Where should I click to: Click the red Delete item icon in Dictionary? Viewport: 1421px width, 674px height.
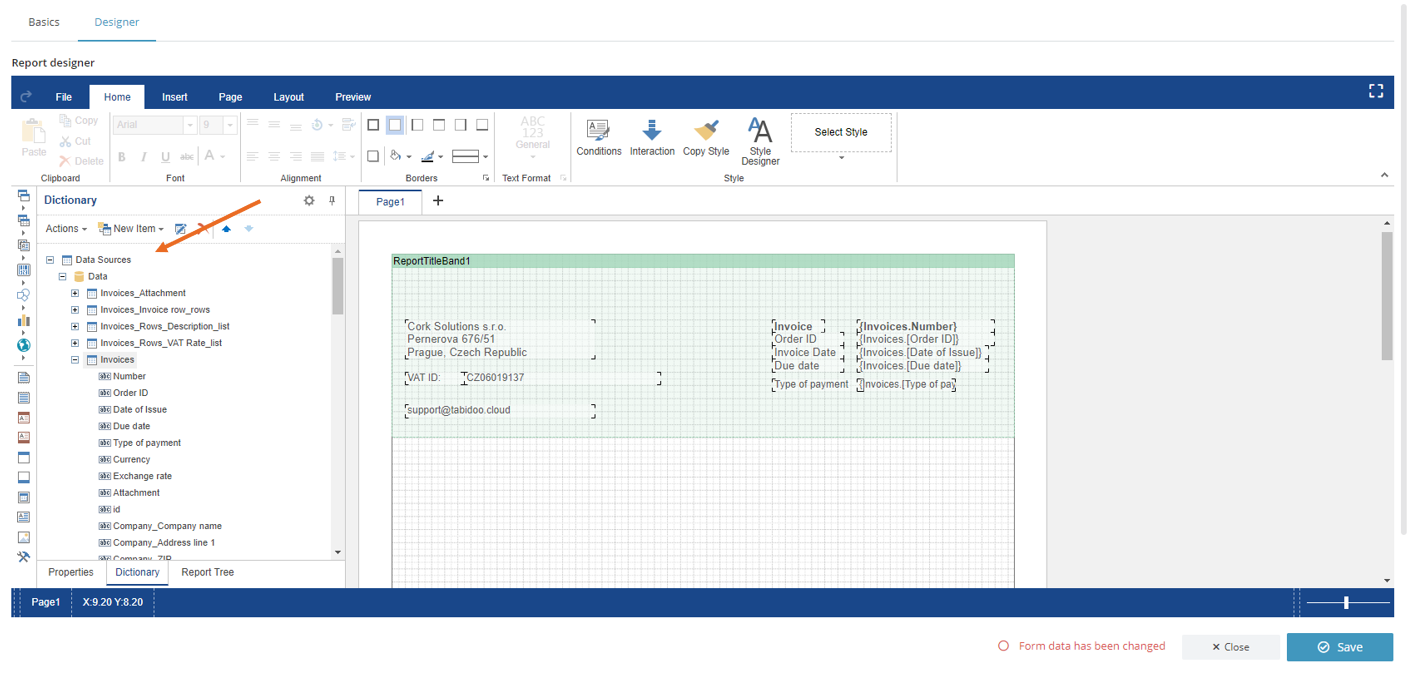[x=203, y=229]
